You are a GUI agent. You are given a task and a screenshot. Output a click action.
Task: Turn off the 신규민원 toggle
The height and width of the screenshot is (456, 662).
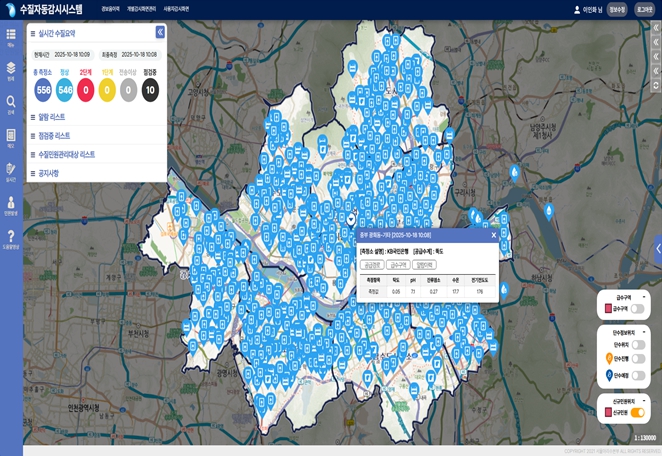pos(637,413)
